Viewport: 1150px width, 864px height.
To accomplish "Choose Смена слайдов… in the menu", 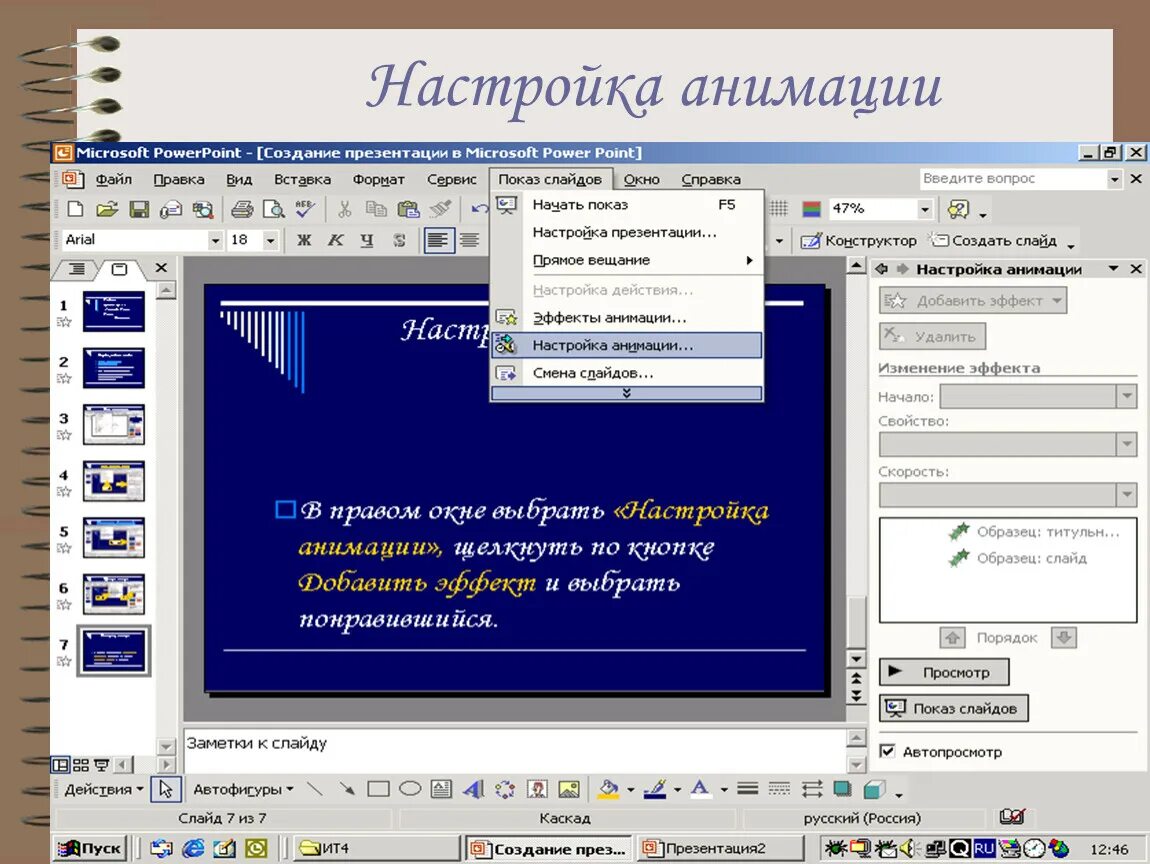I will (626, 373).
